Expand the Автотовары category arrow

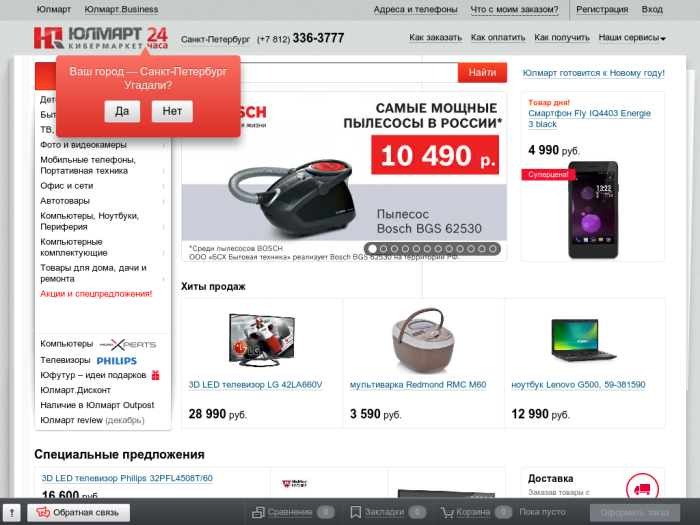pos(163,201)
